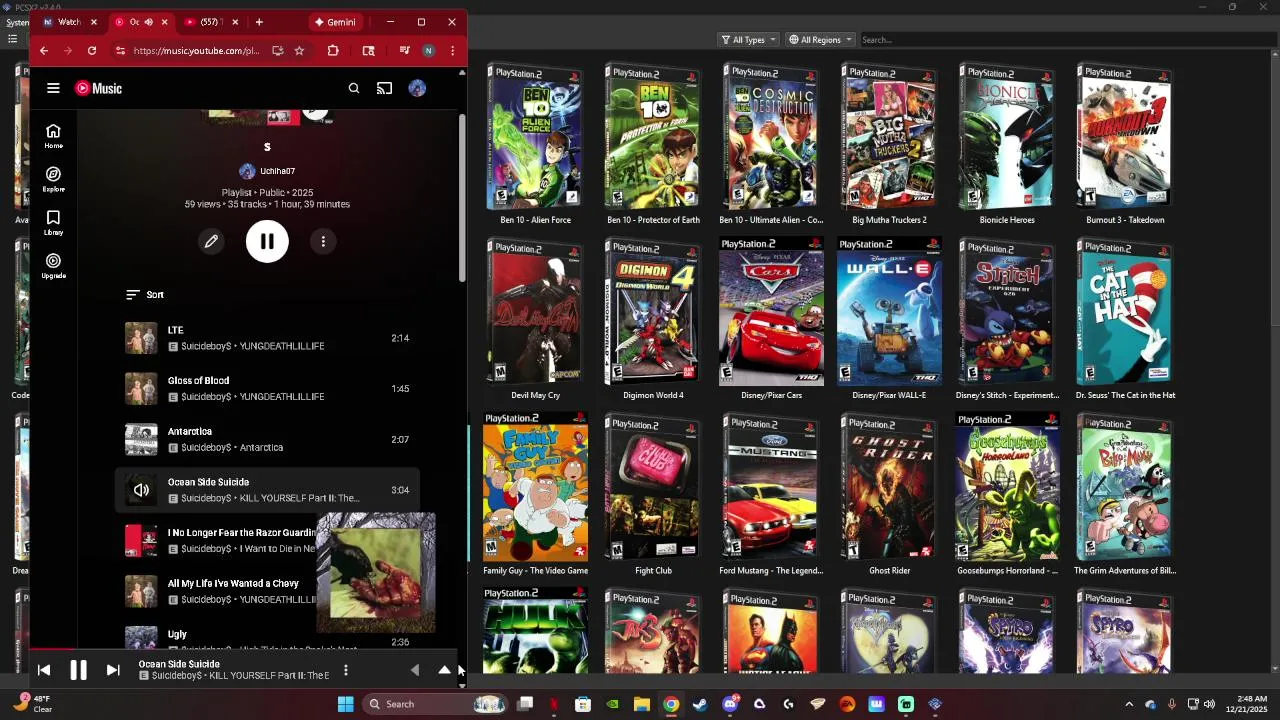
Task: Go to Home in YouTube Music sidebar
Action: [53, 136]
